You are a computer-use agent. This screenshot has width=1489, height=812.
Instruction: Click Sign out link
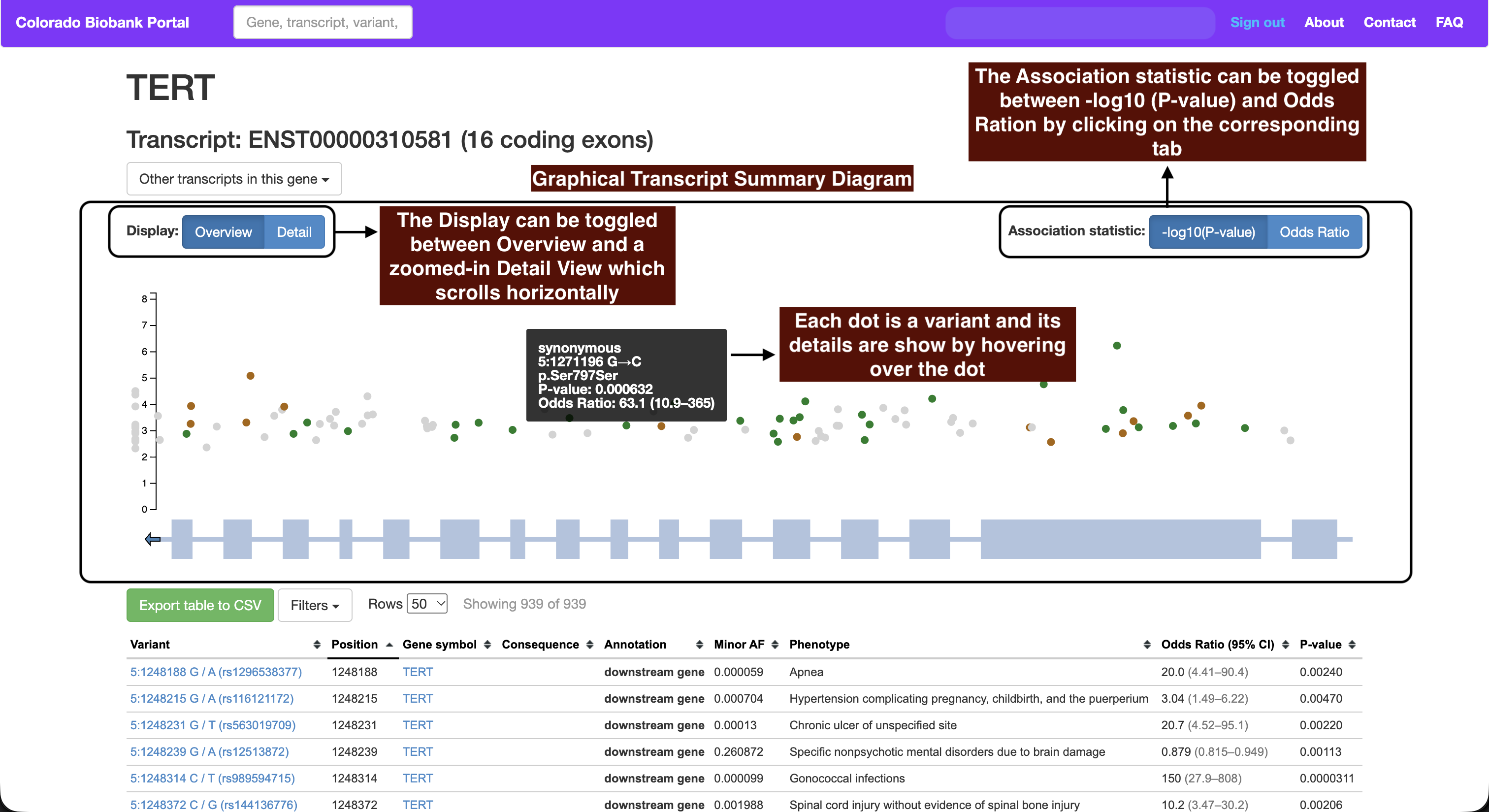tap(1257, 23)
